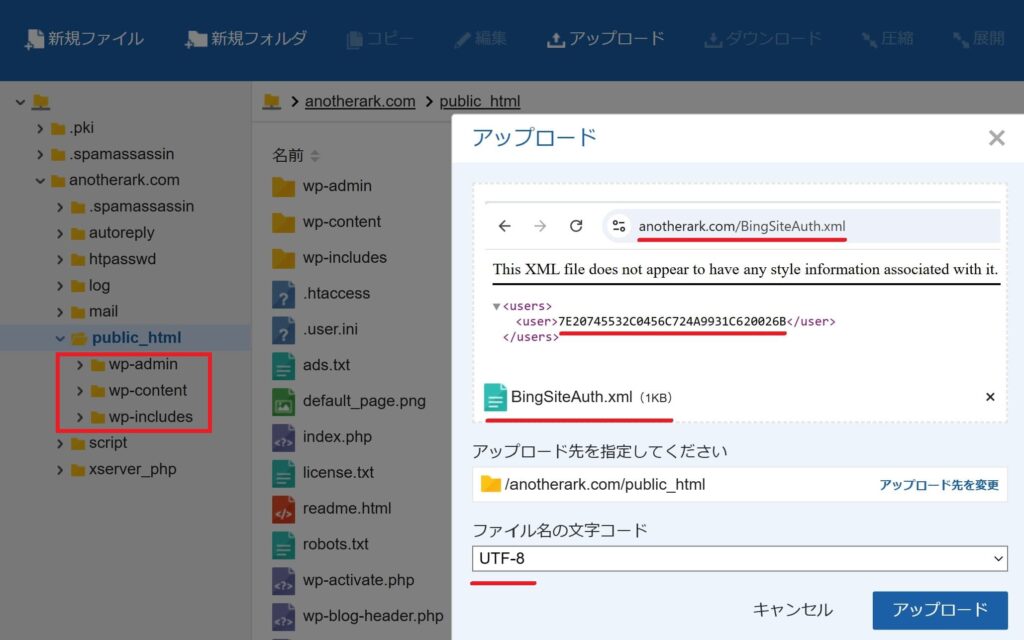Click the wp-includes folder icon in file list
This screenshot has height=640, width=1024.
click(283, 259)
